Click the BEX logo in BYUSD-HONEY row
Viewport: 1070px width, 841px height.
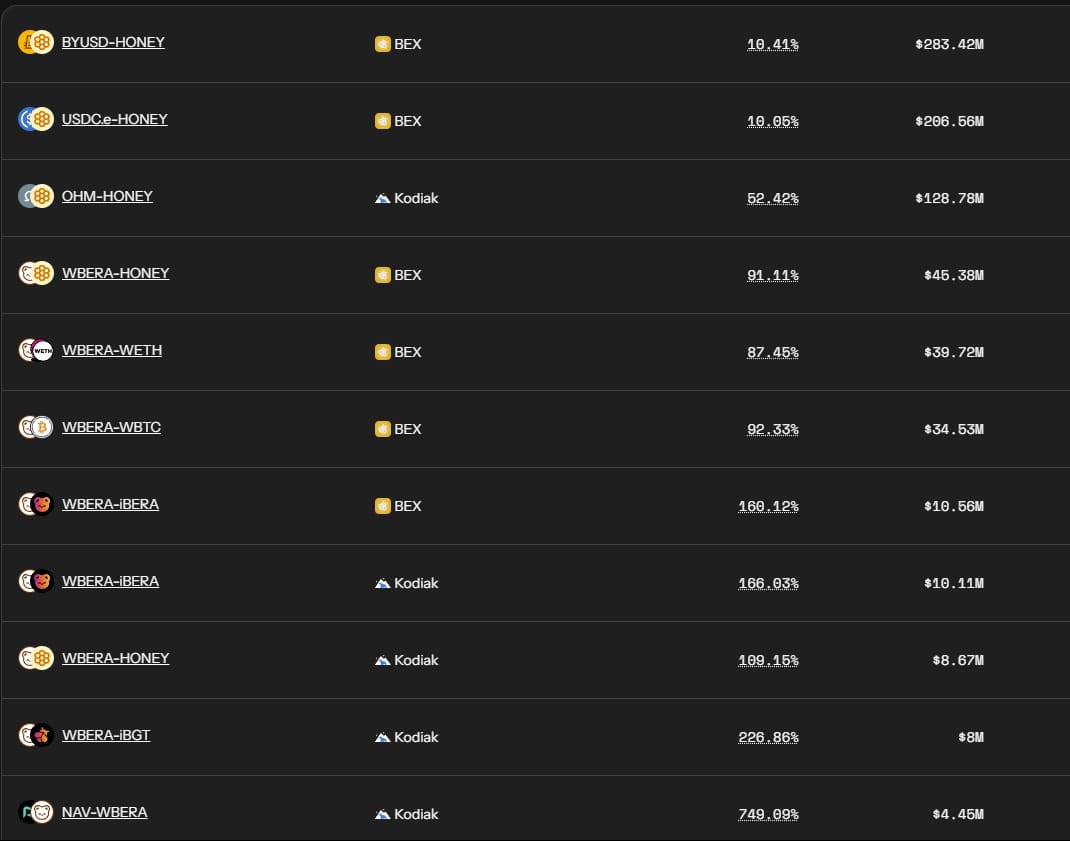click(383, 44)
